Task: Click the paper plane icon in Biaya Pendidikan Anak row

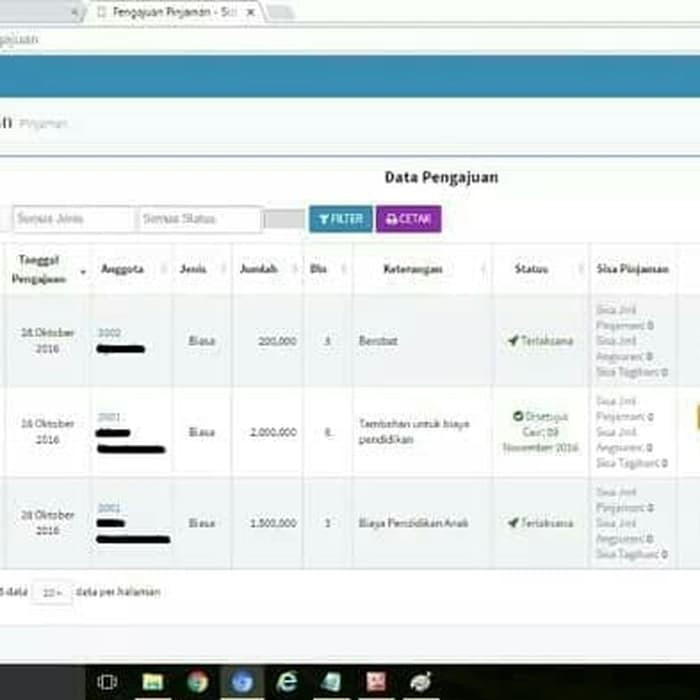Action: [513, 522]
